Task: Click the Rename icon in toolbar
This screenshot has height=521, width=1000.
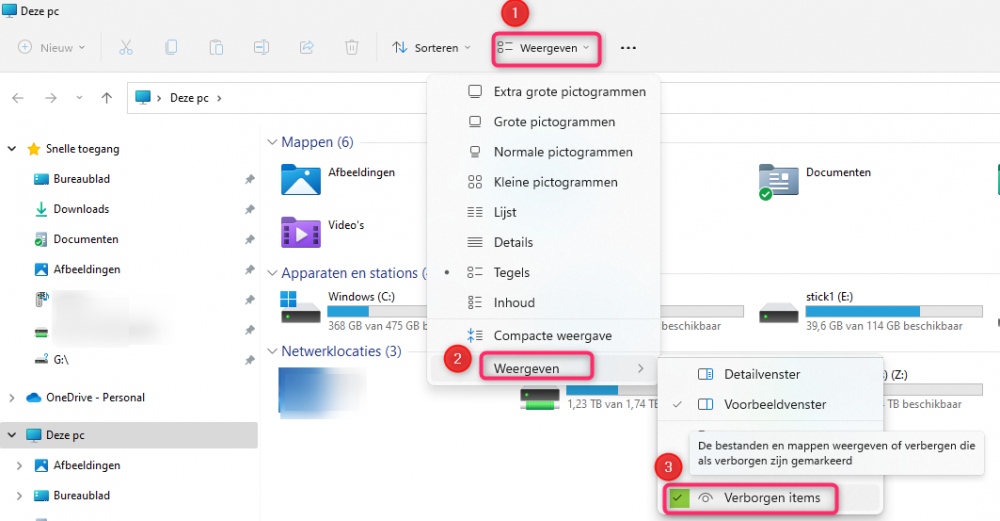Action: [x=261, y=48]
